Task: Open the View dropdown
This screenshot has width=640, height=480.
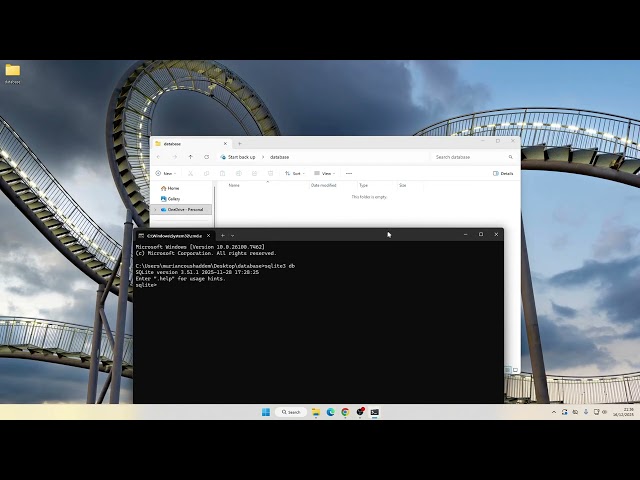Action: (x=324, y=173)
